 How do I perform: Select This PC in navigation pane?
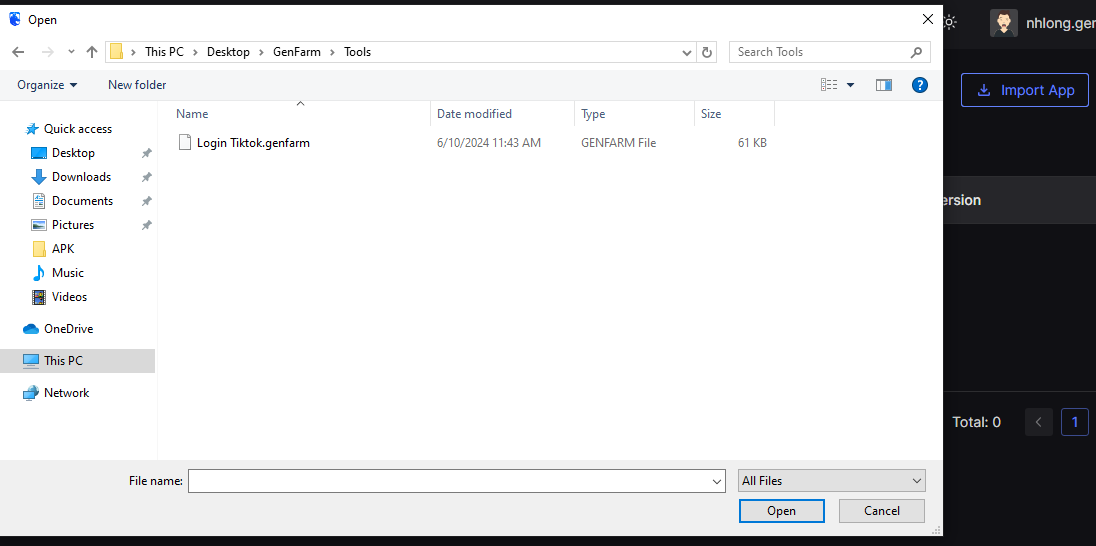(x=63, y=361)
